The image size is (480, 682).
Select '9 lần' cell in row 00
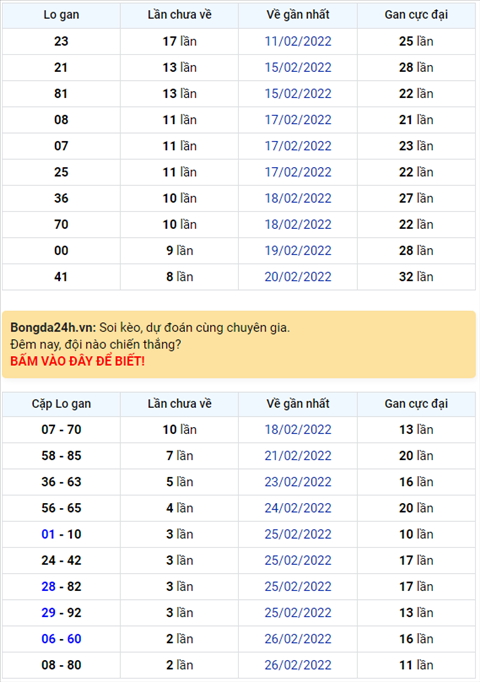180,251
